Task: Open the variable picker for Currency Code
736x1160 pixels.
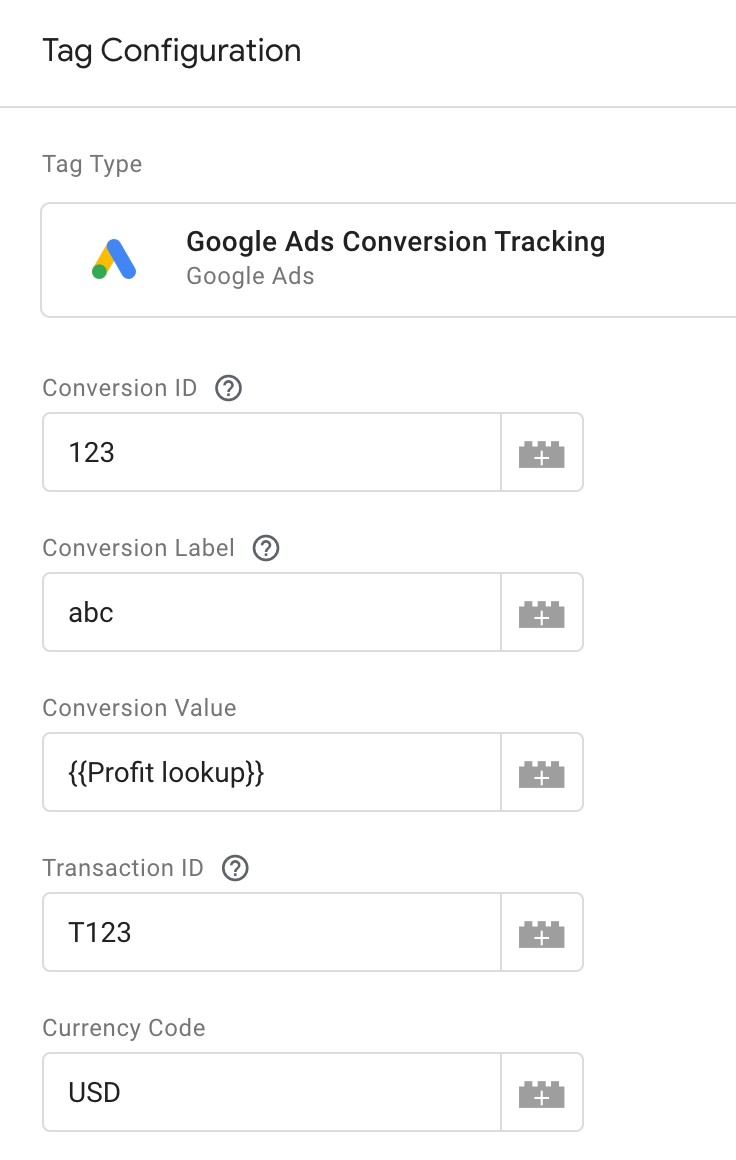Action: point(541,1092)
